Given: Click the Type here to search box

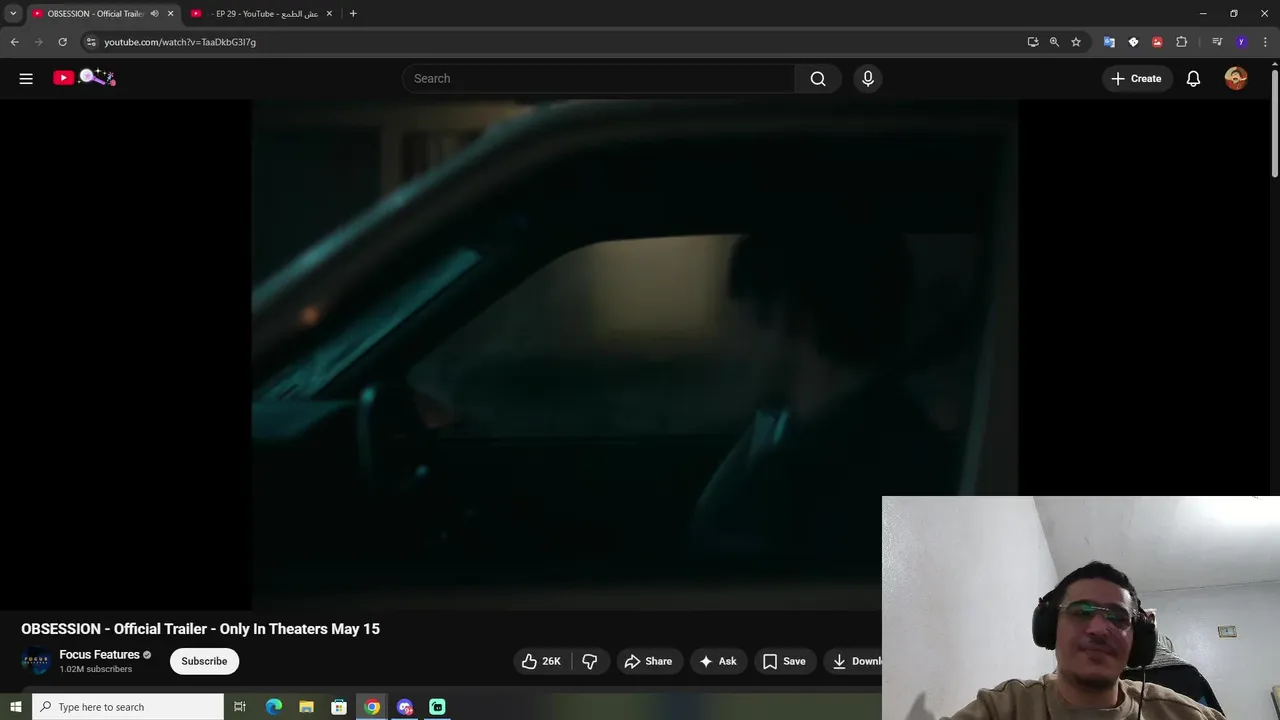Looking at the screenshot, I should [128, 707].
